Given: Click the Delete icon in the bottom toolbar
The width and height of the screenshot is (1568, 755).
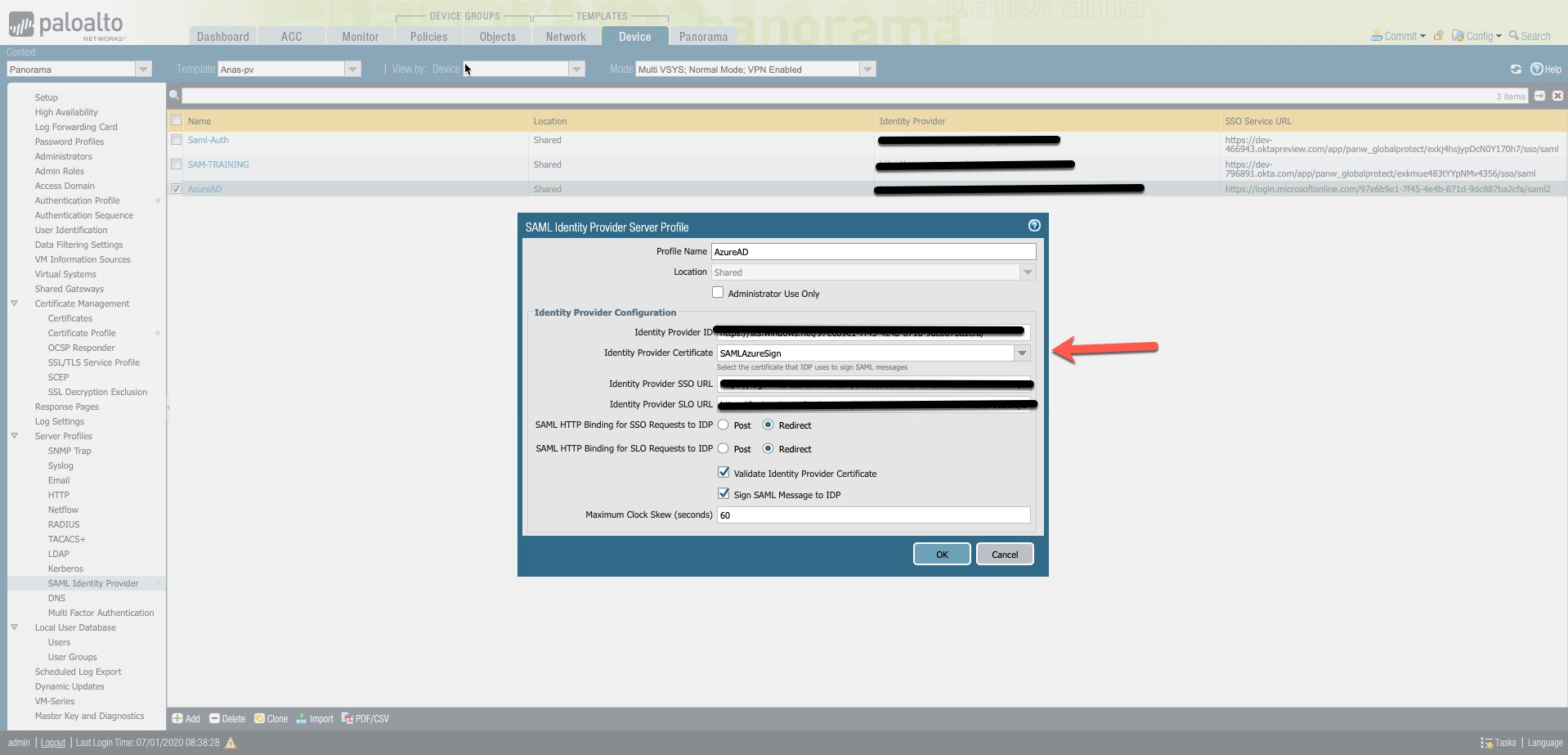Looking at the screenshot, I should click(214, 719).
